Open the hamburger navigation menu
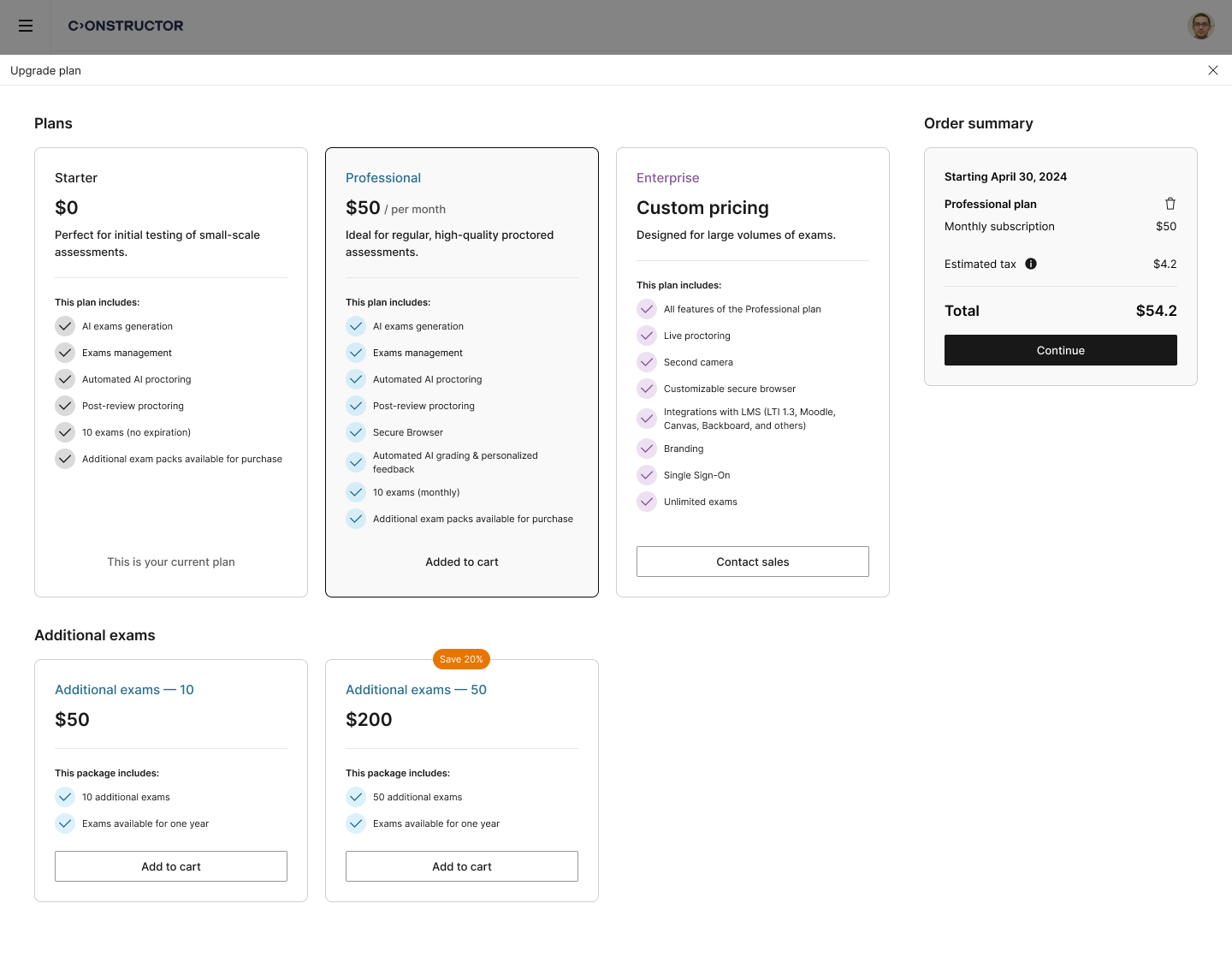 click(x=26, y=26)
